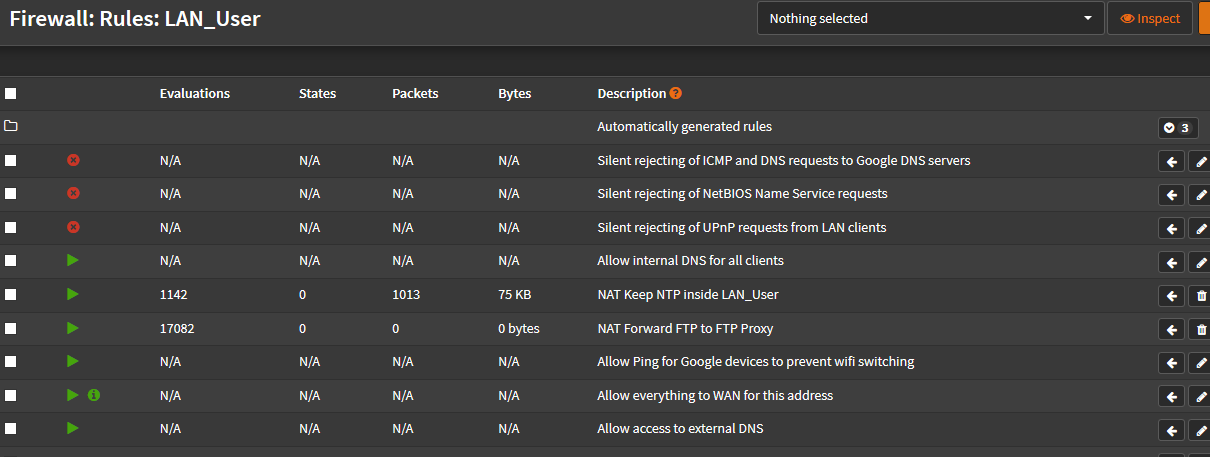Select checkbox for NAT Keep NTP rule

(11, 295)
